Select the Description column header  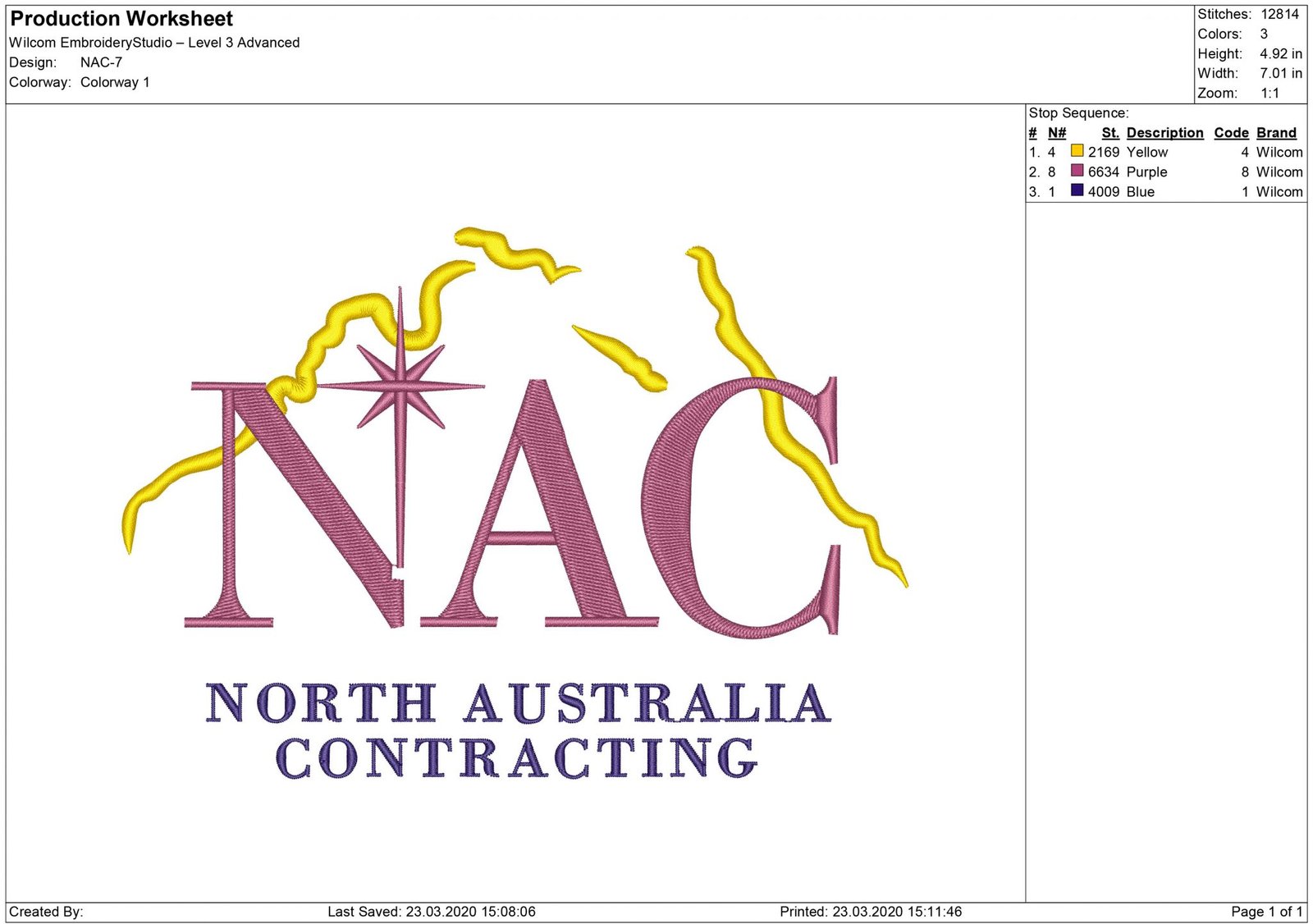tap(1165, 132)
